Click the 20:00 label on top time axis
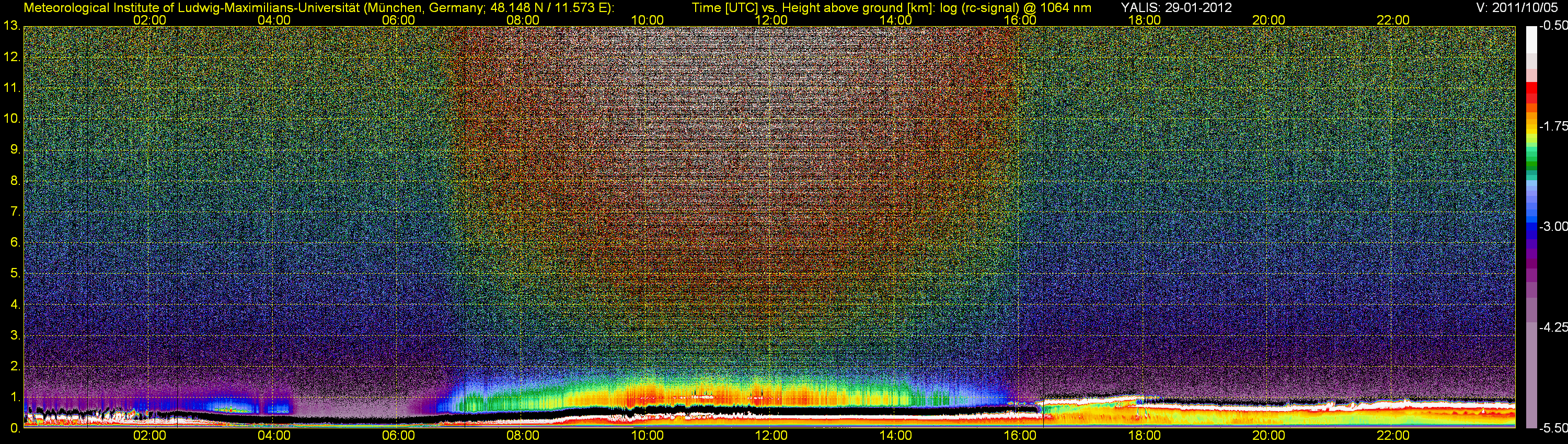 click(1269, 20)
